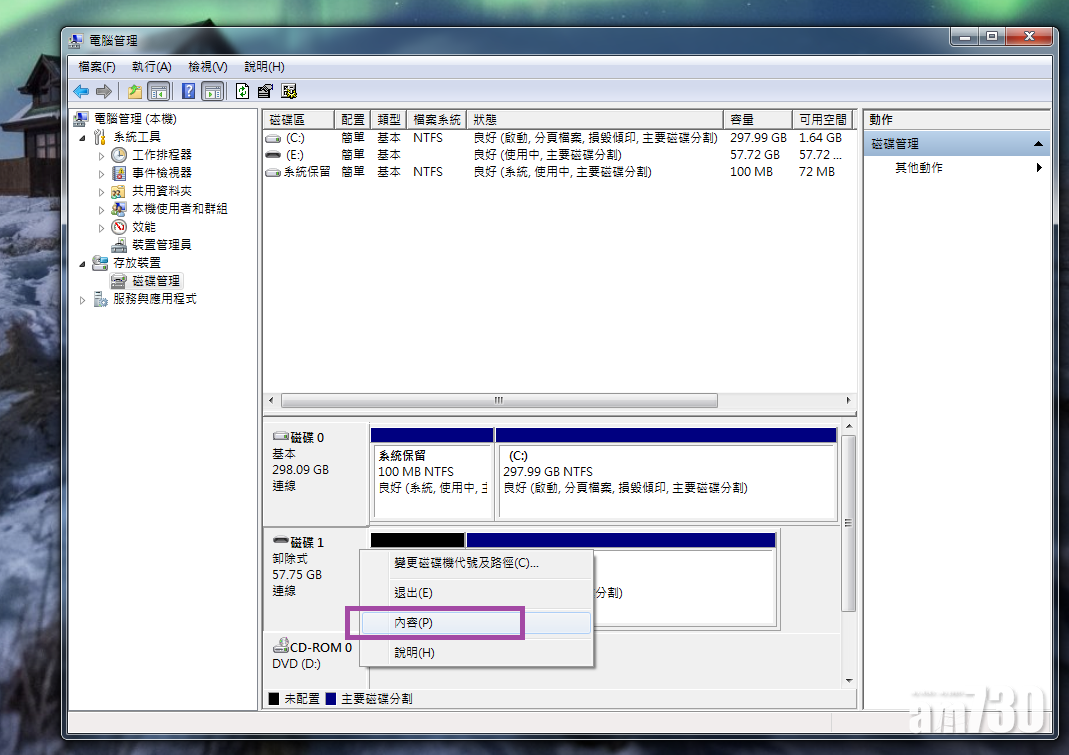Click the Up one level folder icon
This screenshot has height=755, width=1069.
pyautogui.click(x=134, y=91)
